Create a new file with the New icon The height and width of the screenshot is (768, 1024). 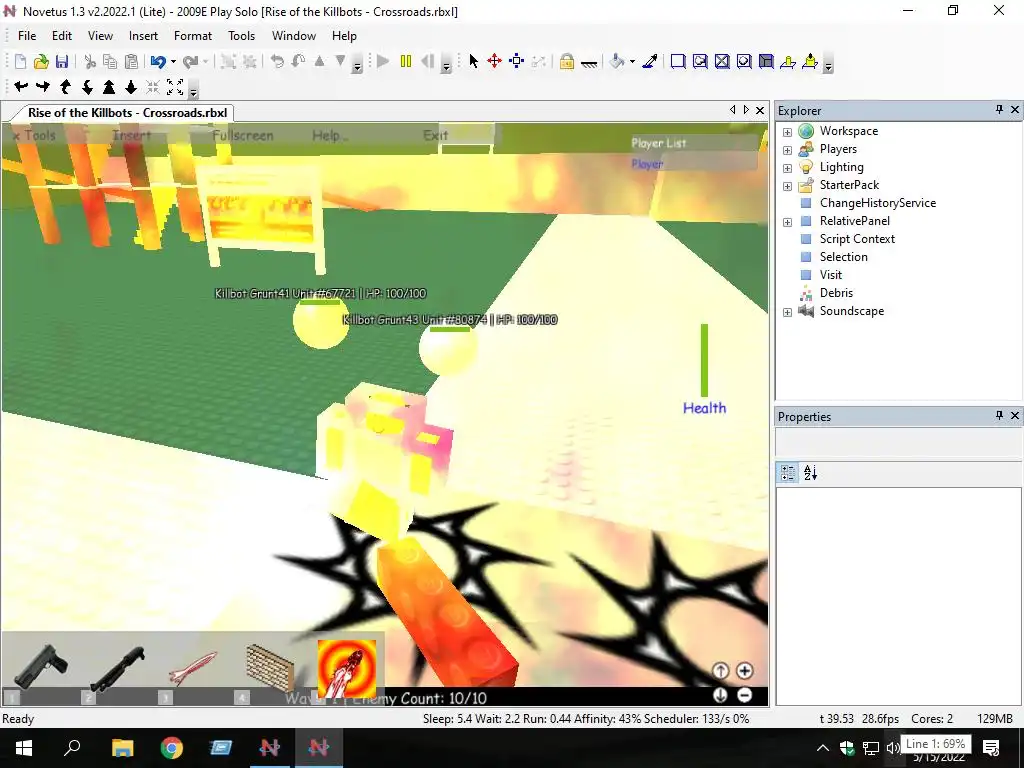tap(20, 61)
